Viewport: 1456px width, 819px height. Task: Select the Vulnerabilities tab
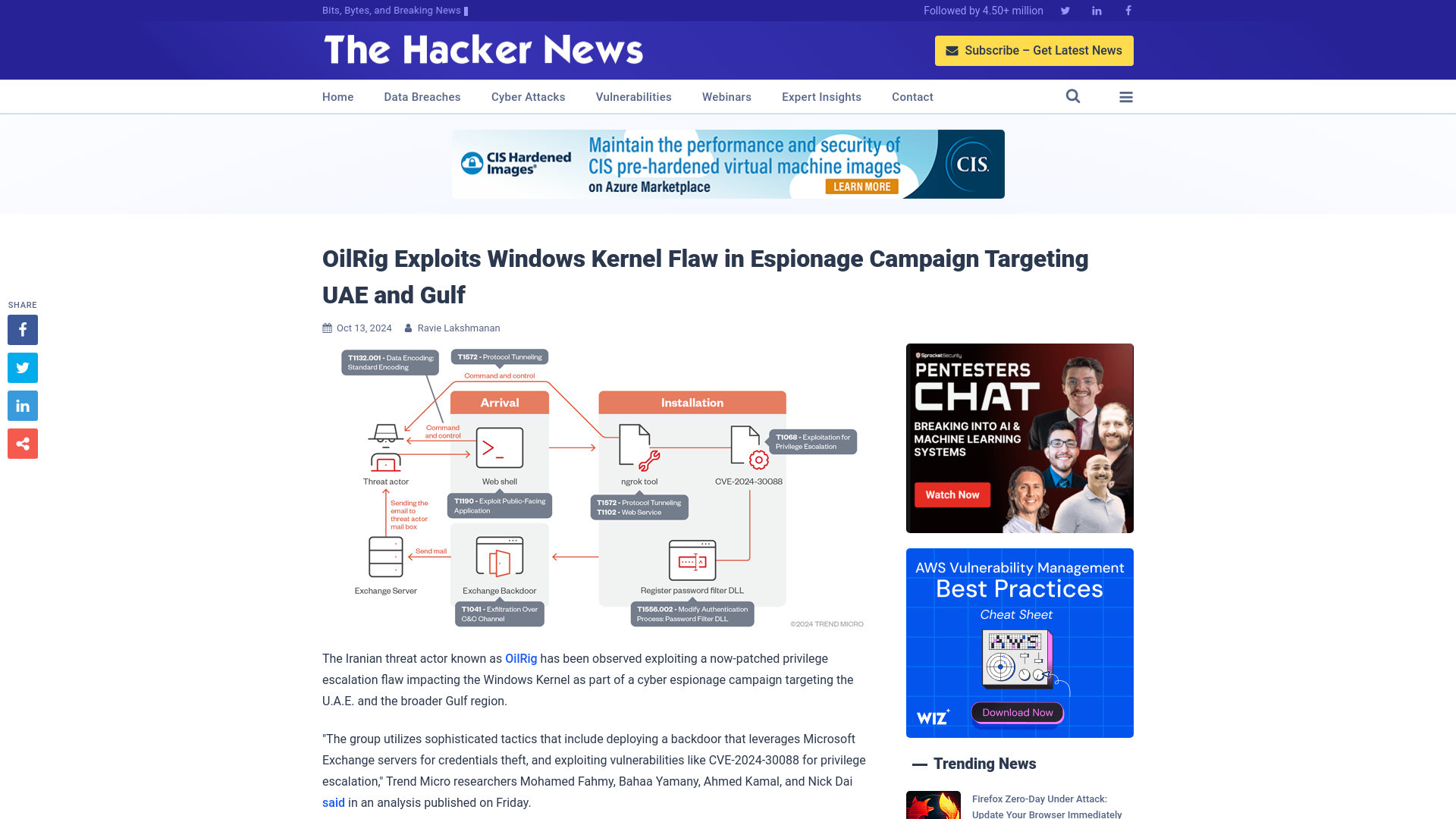(x=633, y=96)
